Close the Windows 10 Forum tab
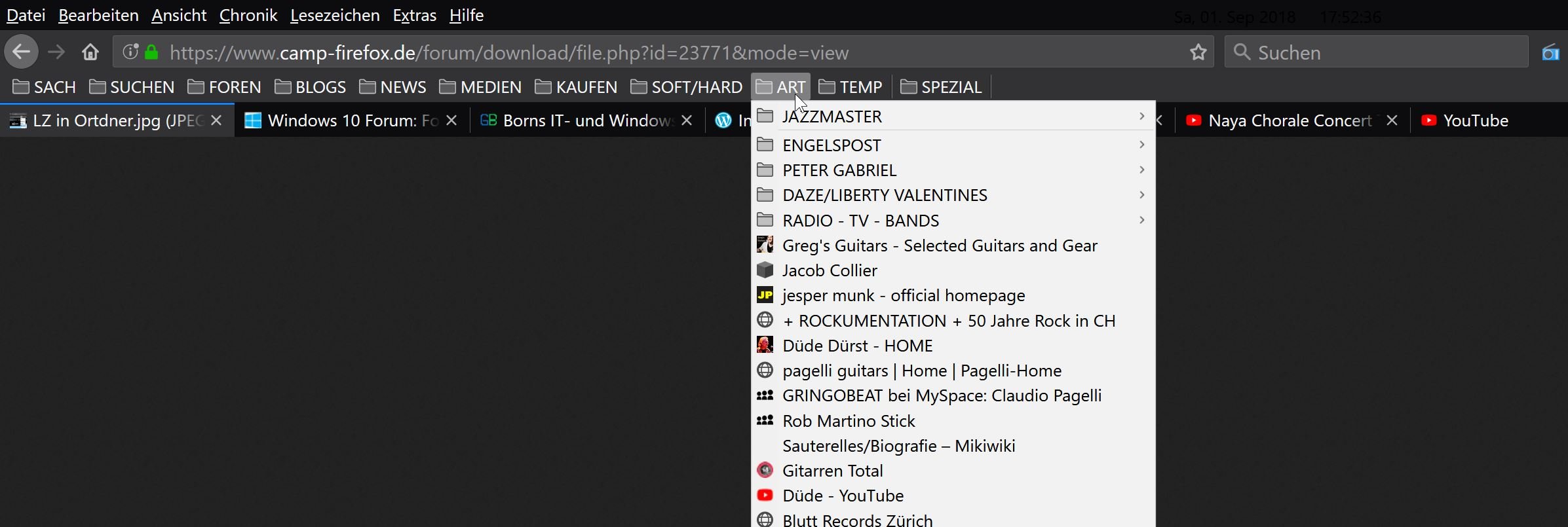Image resolution: width=1568 pixels, height=527 pixels. (x=451, y=120)
